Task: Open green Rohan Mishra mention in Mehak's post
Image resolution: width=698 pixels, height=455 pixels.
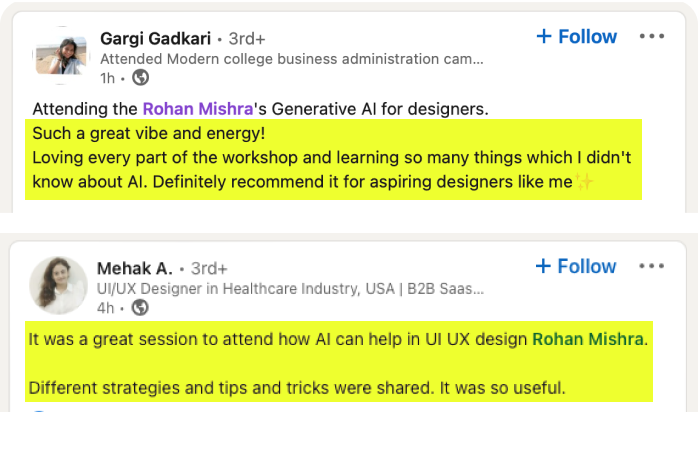Action: point(587,339)
